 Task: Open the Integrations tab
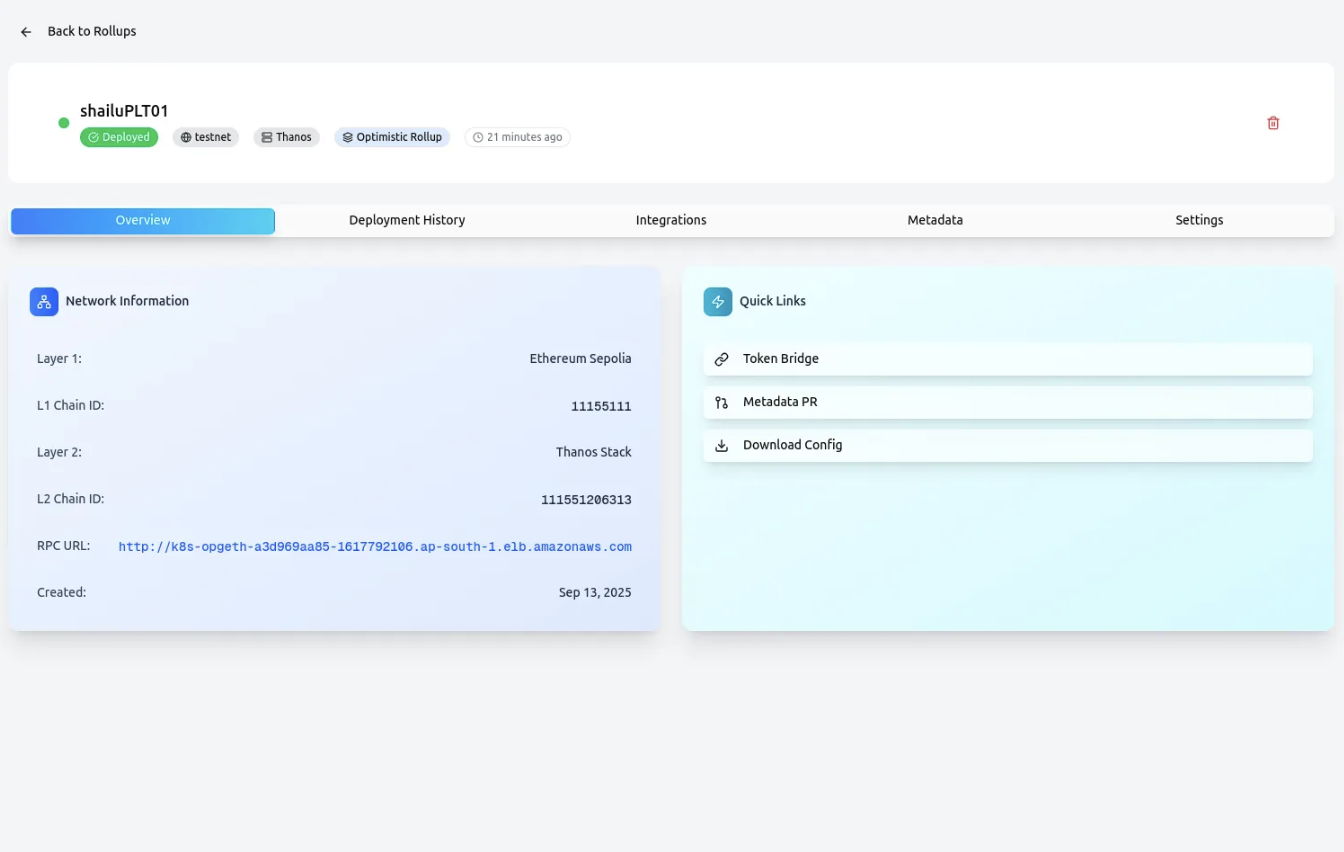(x=671, y=220)
